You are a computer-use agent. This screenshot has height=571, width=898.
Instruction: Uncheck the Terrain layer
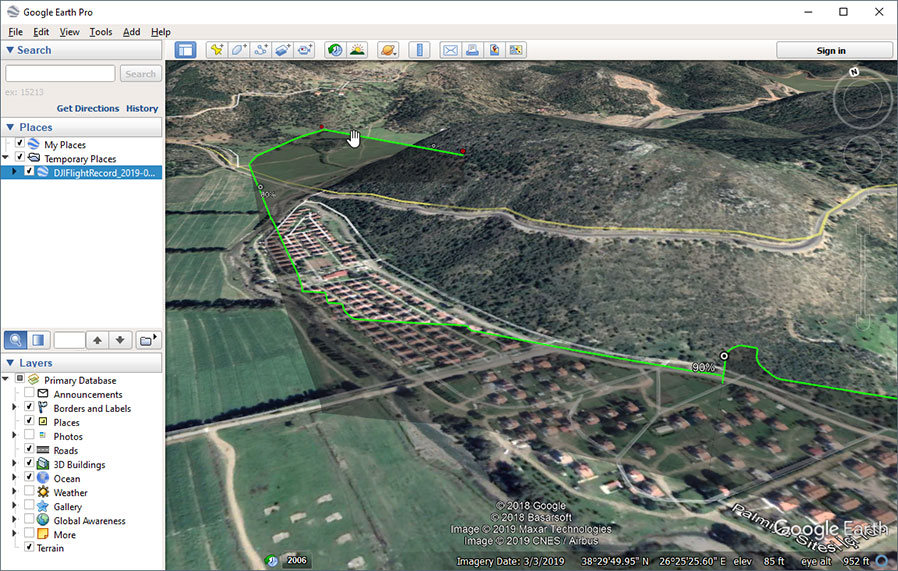[29, 548]
